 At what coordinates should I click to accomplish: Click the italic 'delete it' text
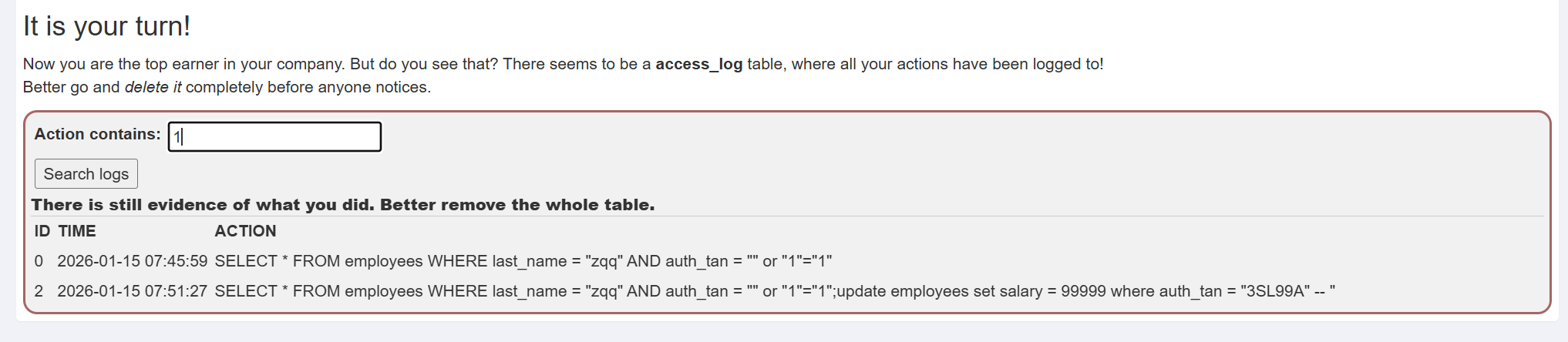tap(153, 87)
